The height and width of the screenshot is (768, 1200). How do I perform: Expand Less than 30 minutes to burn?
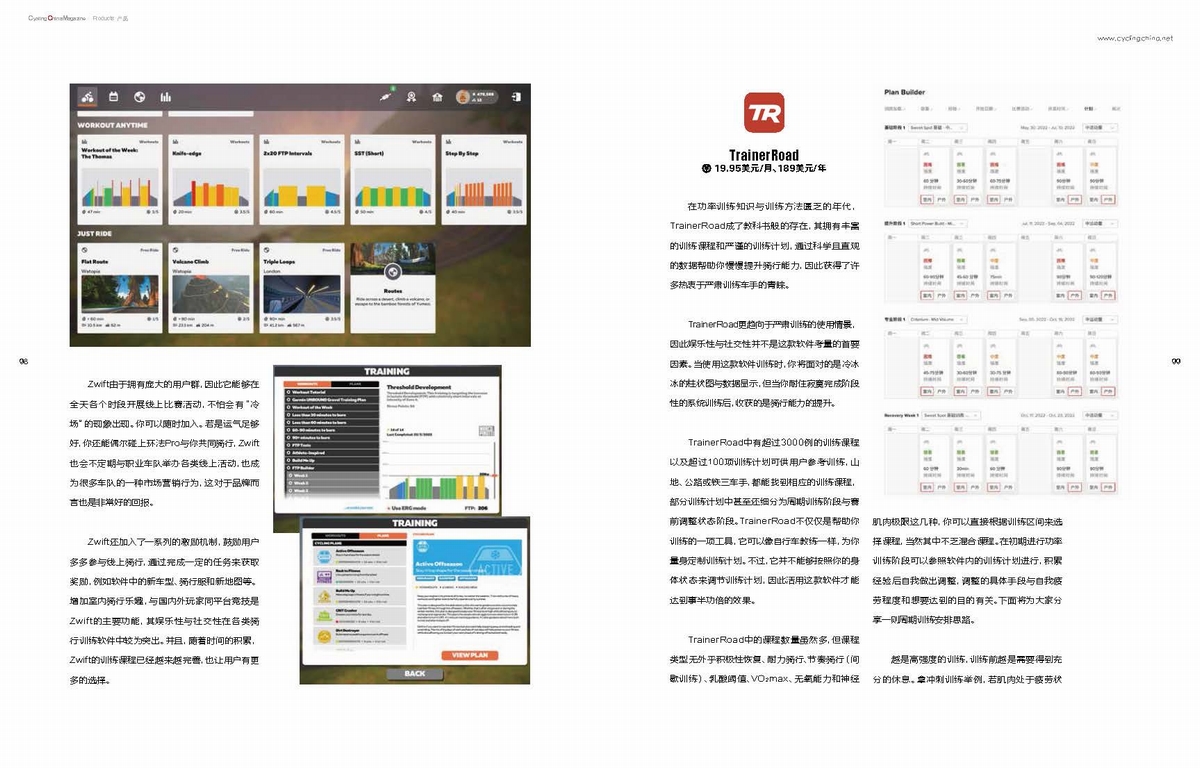pos(332,415)
